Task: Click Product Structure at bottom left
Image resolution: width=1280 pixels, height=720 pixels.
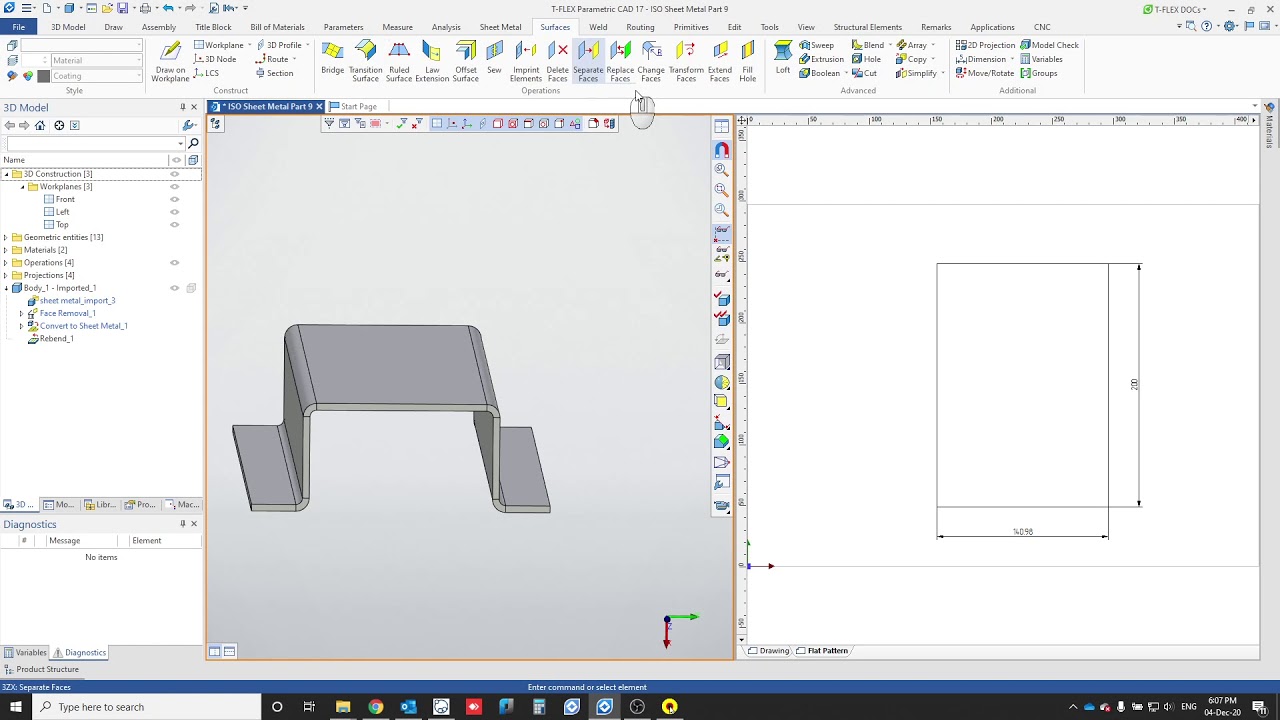Action: point(41,669)
